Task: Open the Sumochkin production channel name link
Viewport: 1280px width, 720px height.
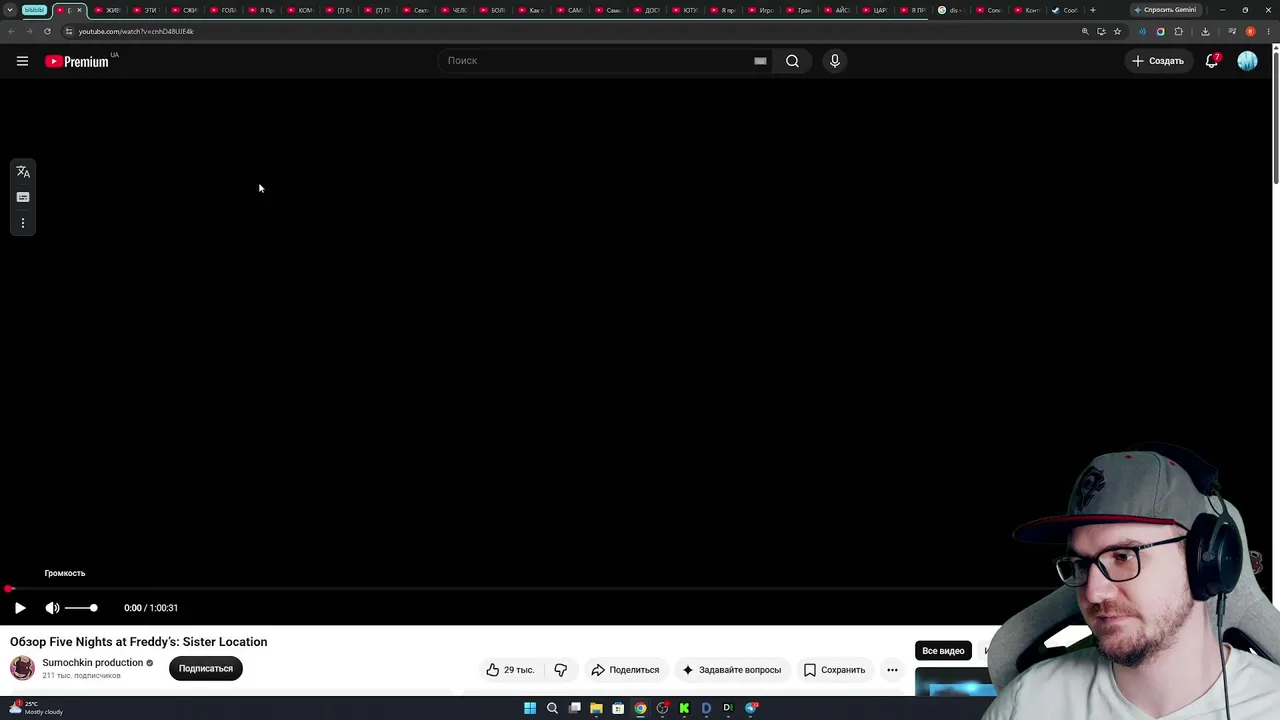Action: pos(93,663)
